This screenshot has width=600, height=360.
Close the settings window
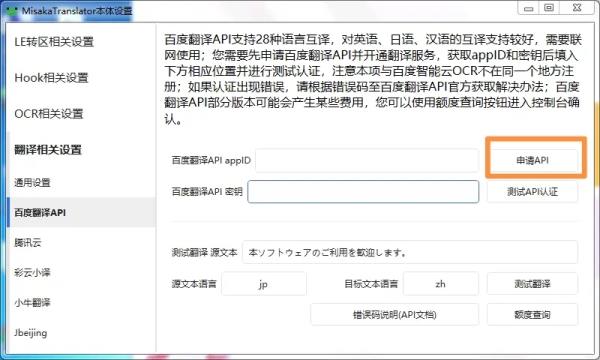click(x=577, y=8)
